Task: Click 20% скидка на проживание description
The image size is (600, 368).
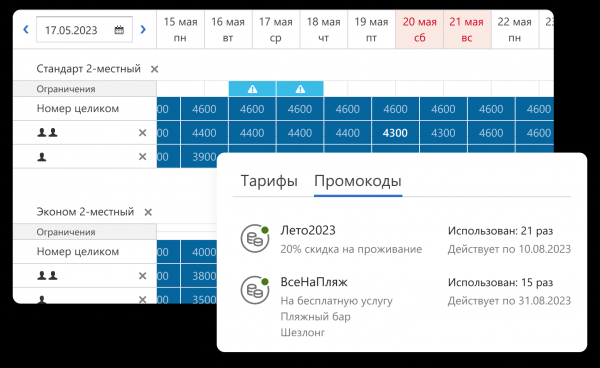Action: (351, 249)
